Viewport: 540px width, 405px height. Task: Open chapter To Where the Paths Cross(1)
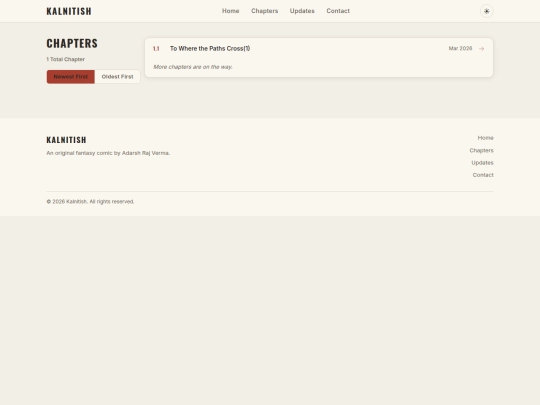210,49
